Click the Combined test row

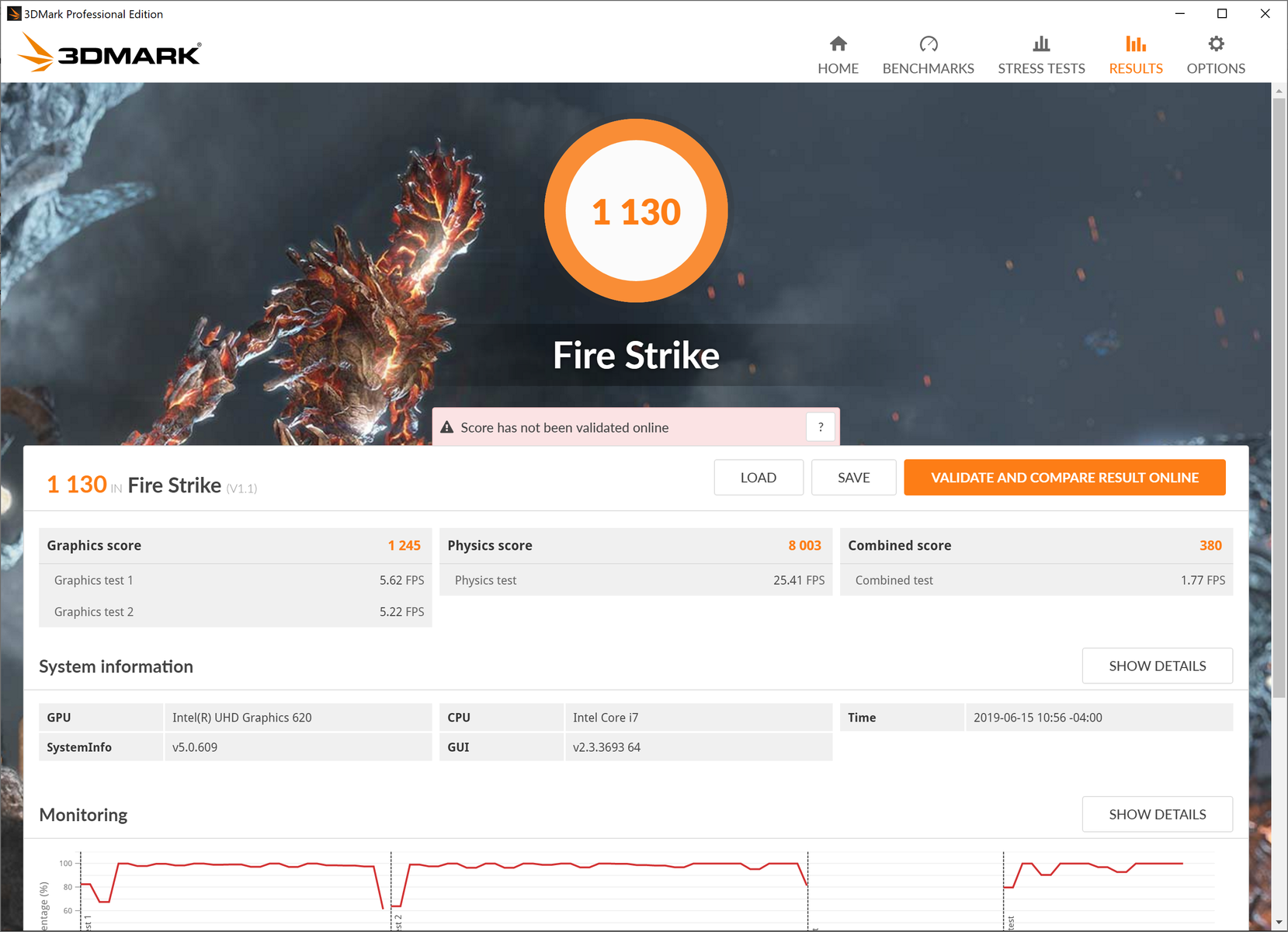click(x=1036, y=580)
